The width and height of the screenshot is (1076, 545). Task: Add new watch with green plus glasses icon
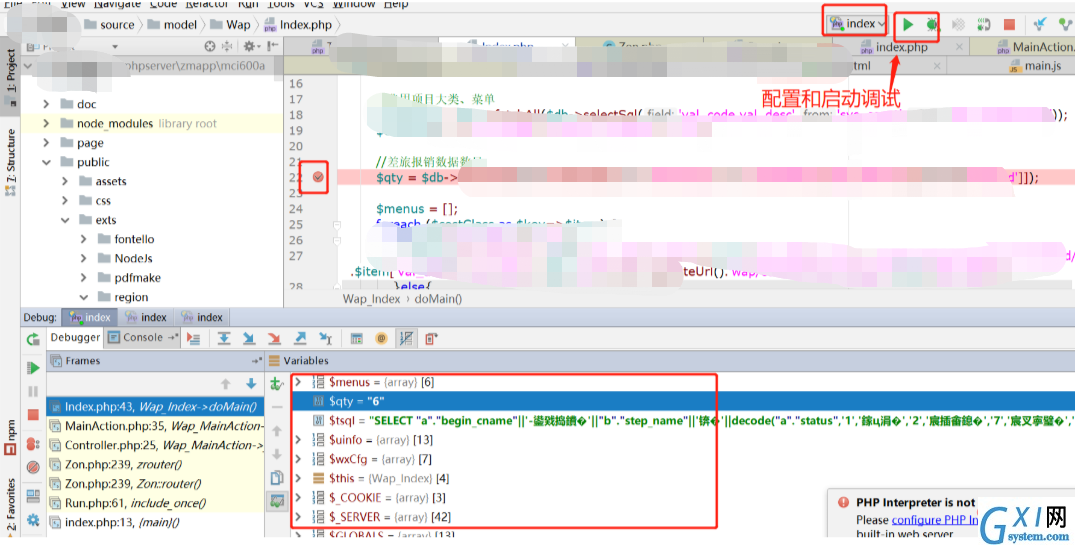(x=277, y=384)
